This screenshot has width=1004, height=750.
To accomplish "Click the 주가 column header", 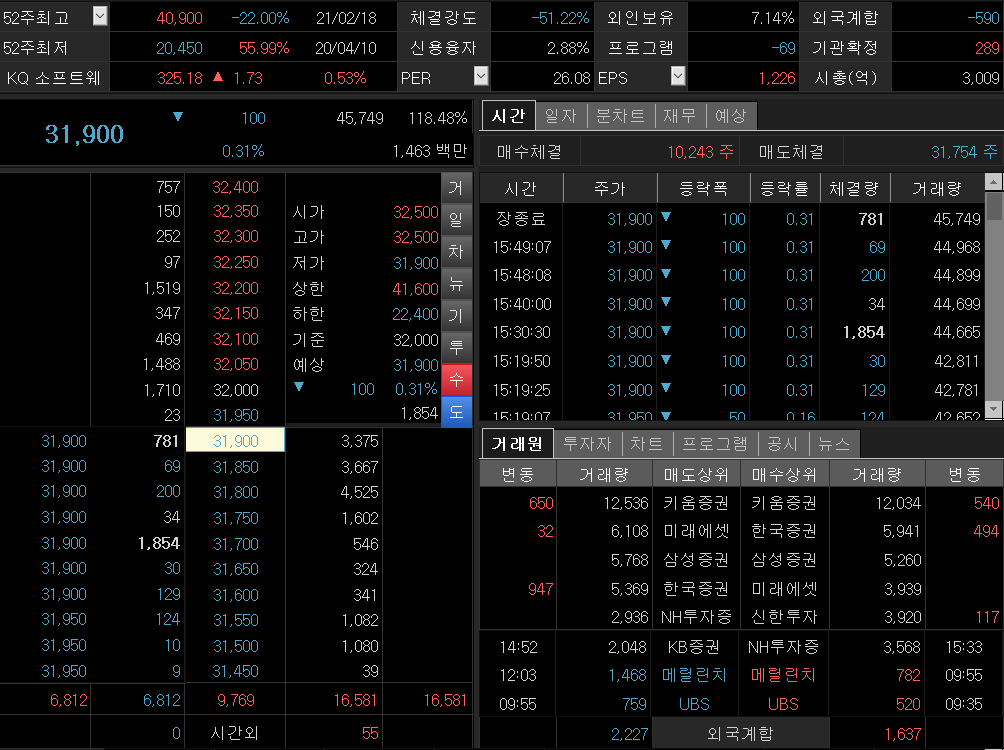I will click(610, 188).
